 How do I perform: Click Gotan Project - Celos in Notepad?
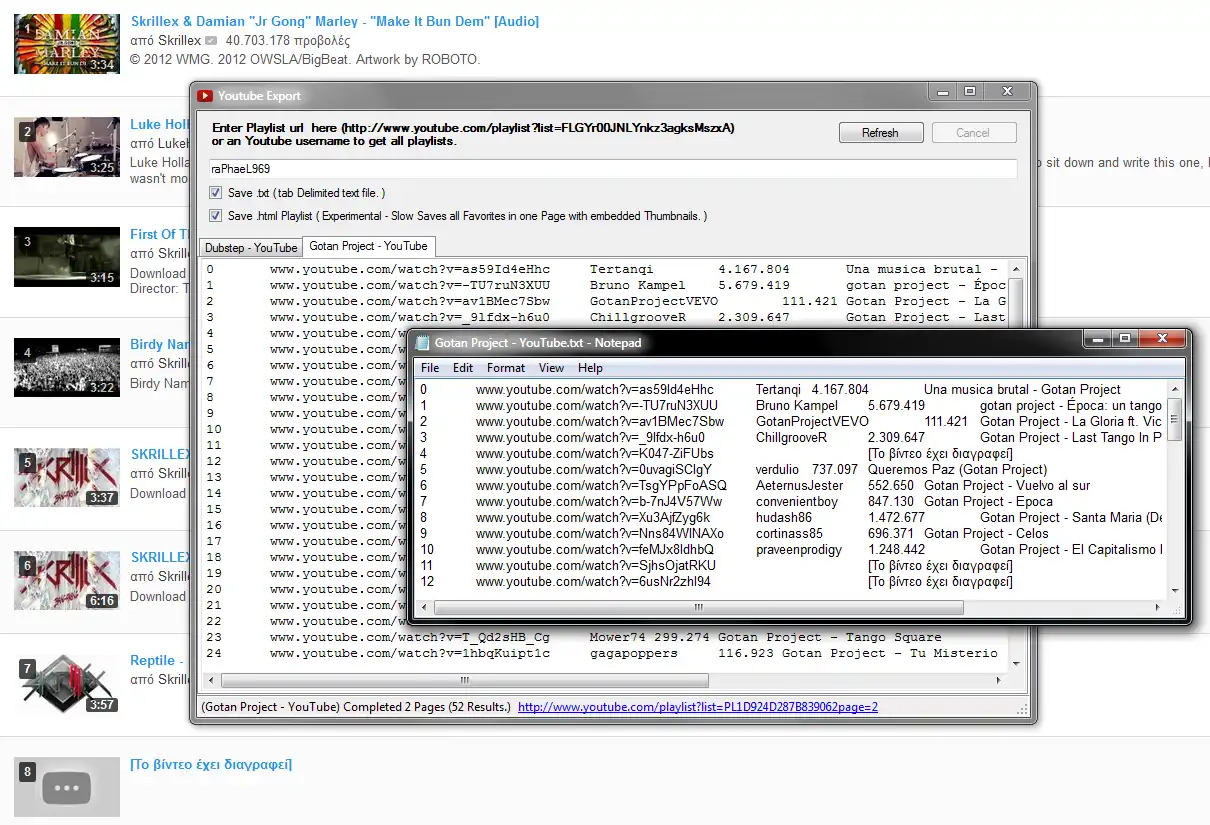[x=987, y=533]
